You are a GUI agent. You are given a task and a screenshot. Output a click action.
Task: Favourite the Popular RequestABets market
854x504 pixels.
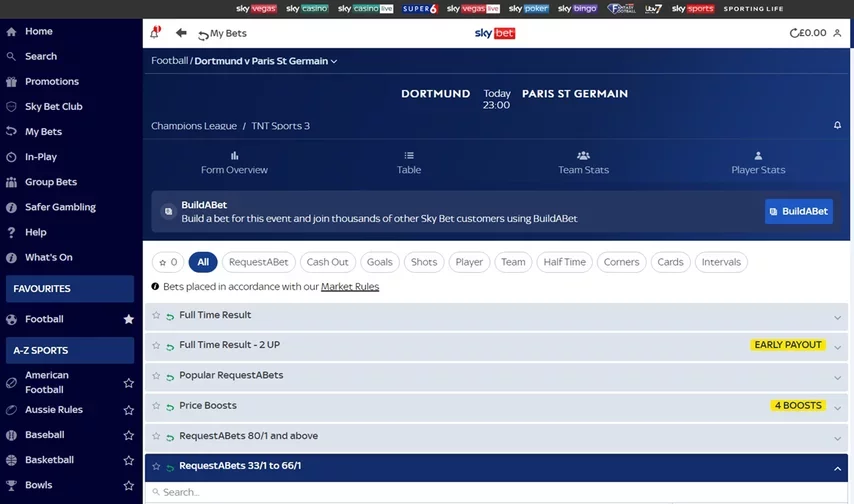[x=156, y=375]
